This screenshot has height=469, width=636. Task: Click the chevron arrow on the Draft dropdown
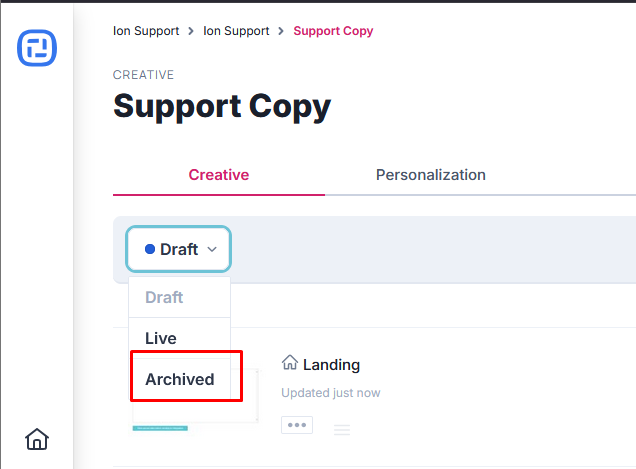click(212, 249)
